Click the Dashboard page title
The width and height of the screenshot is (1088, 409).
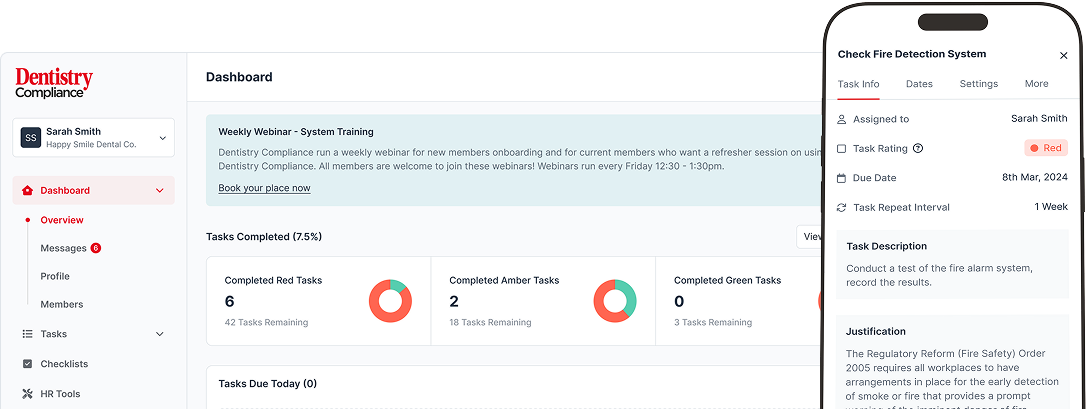pos(239,77)
